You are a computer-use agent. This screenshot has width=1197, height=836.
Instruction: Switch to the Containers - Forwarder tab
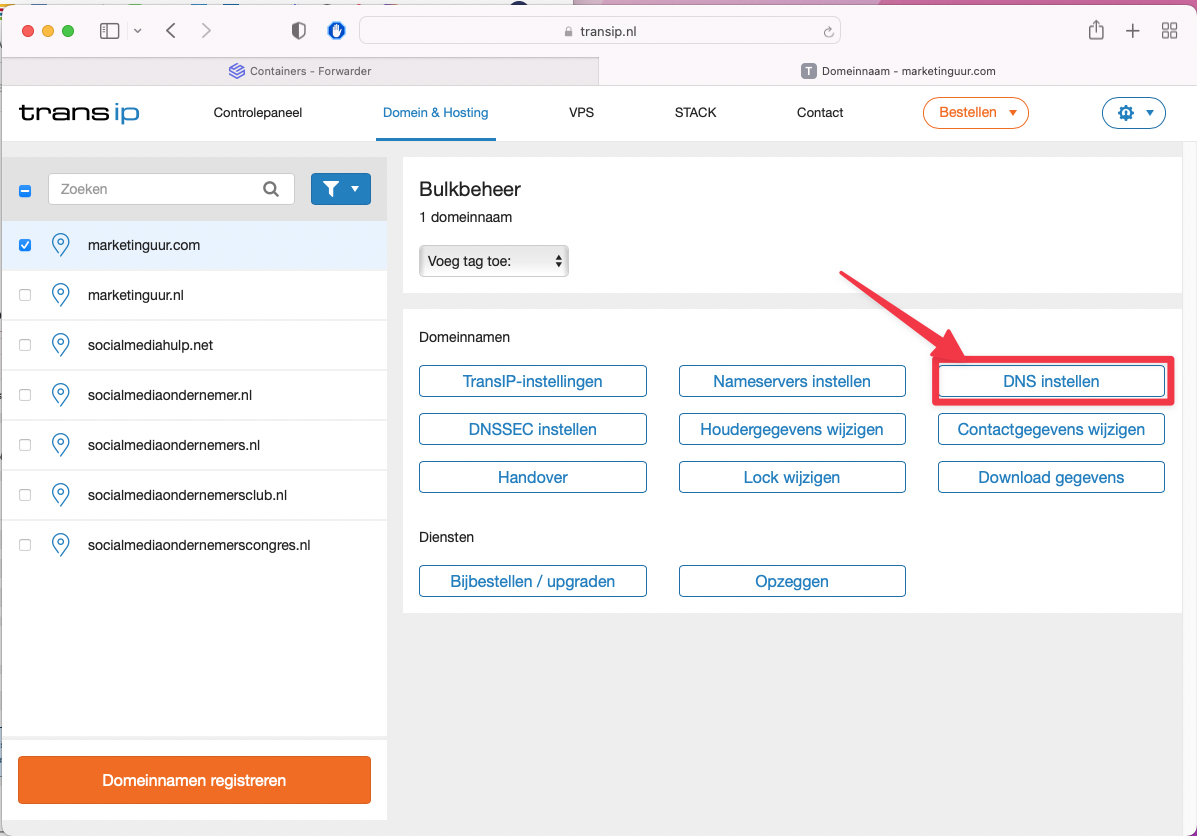tap(300, 71)
